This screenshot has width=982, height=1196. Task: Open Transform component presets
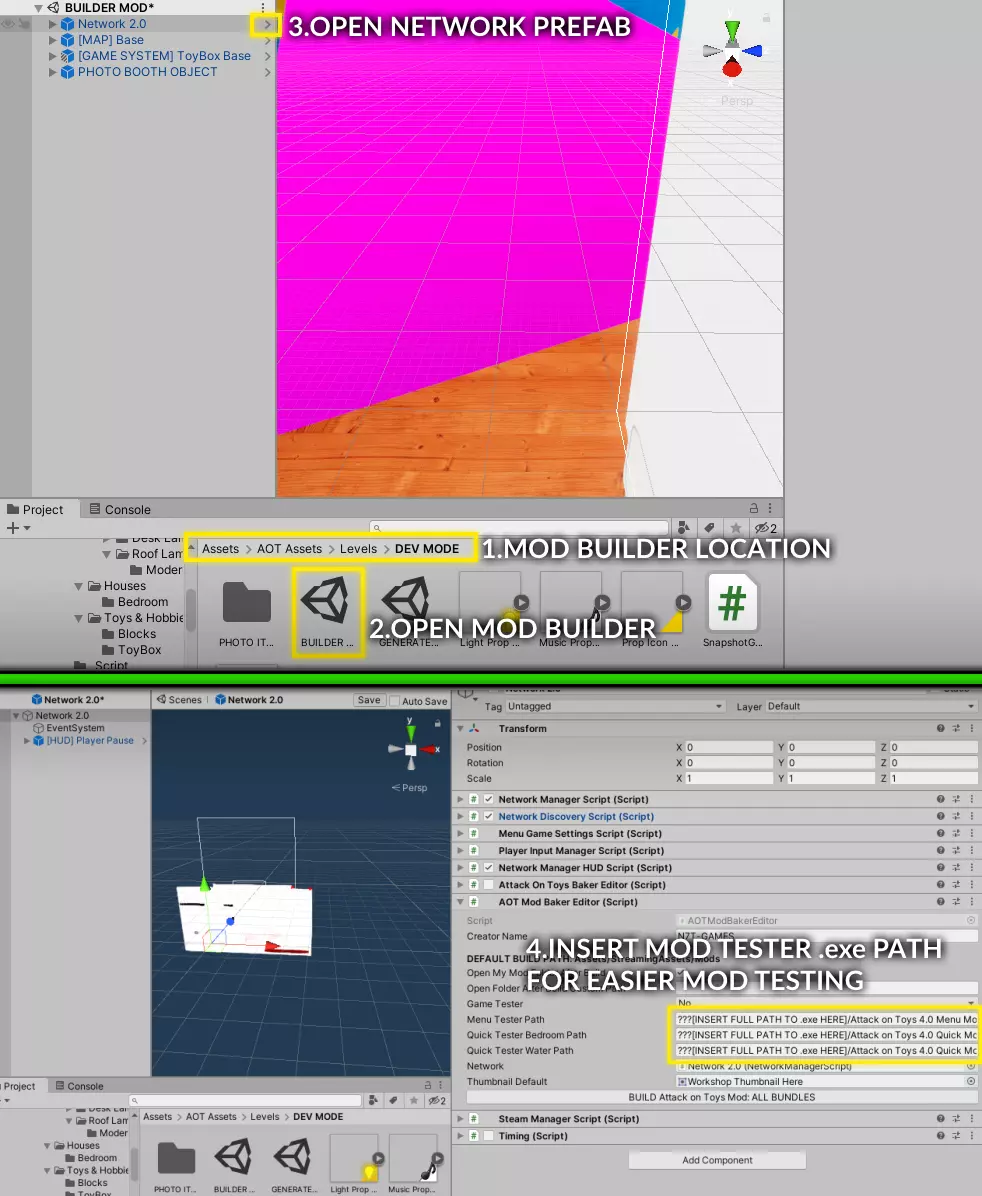point(956,728)
